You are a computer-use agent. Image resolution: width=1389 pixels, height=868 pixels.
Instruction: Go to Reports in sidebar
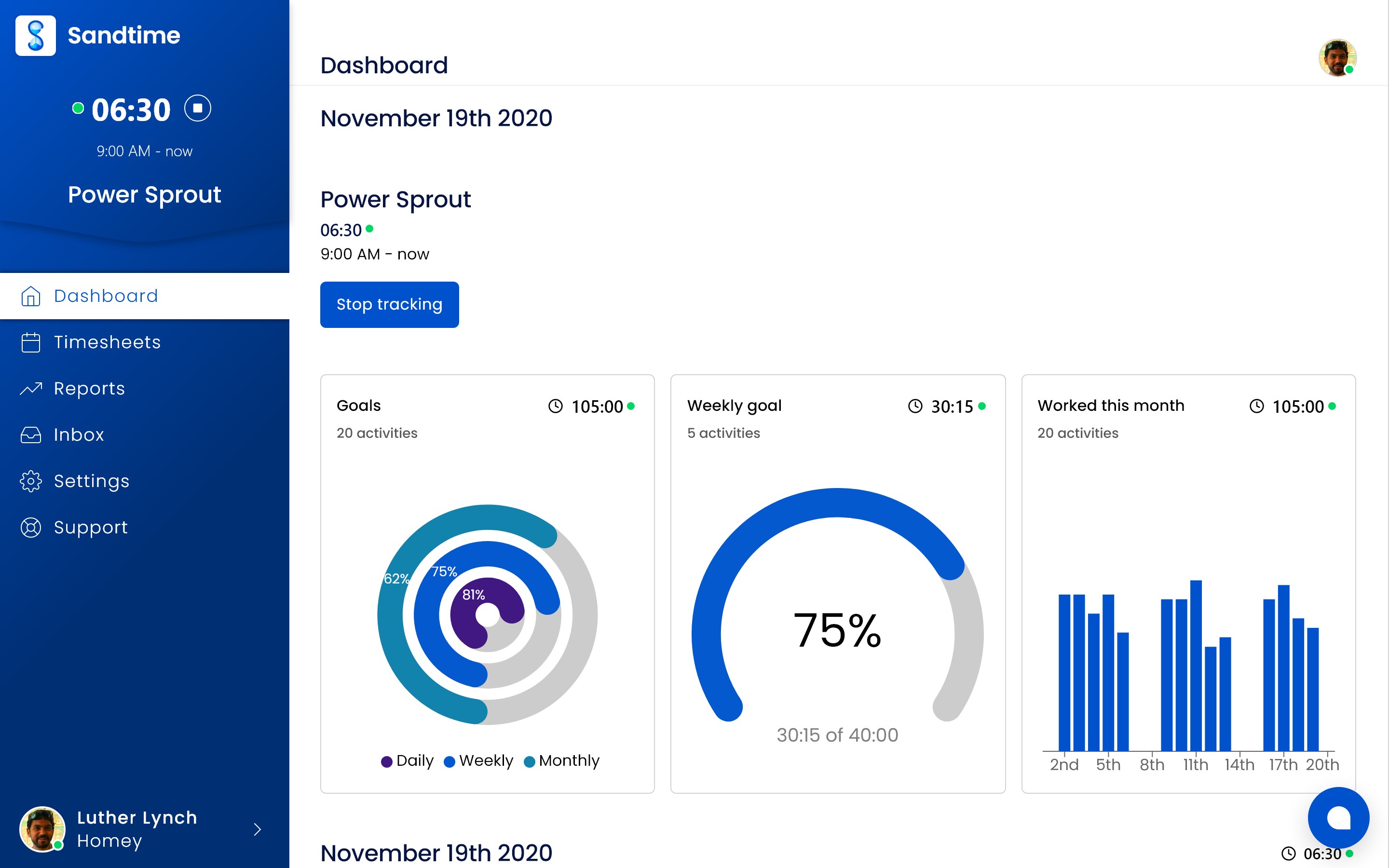pyautogui.click(x=89, y=389)
